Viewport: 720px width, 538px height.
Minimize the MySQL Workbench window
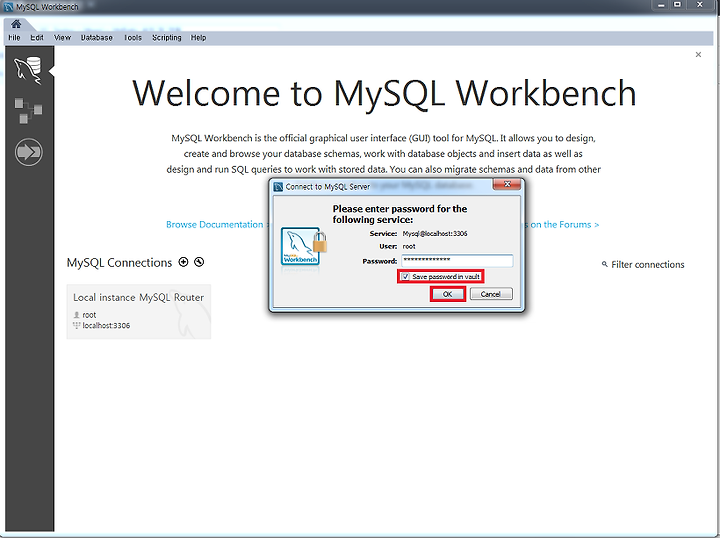pyautogui.click(x=661, y=5)
